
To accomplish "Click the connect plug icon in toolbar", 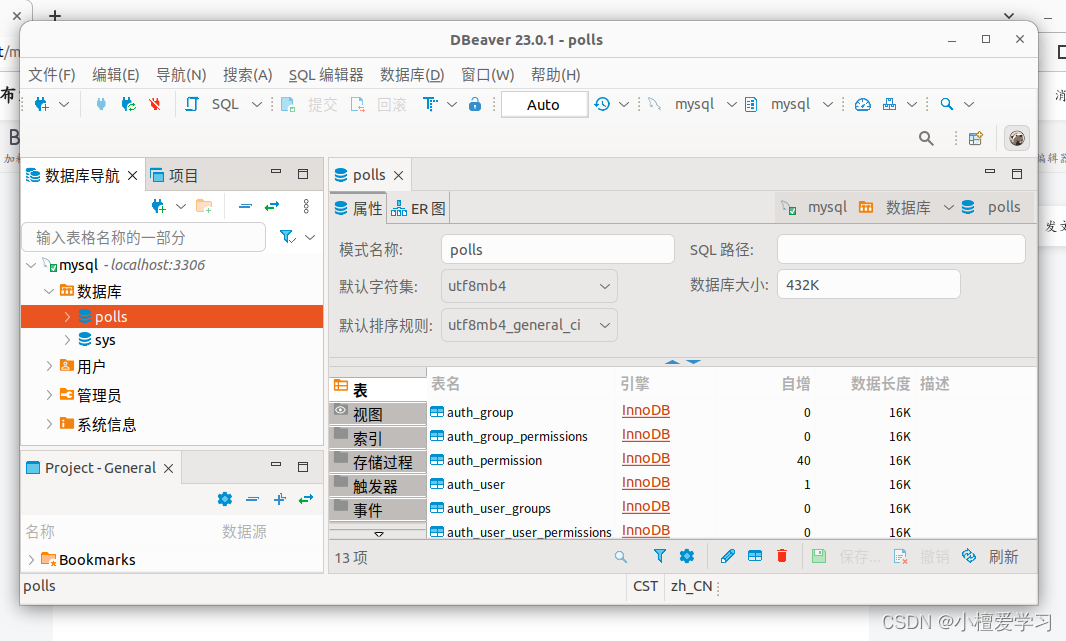I will (101, 104).
